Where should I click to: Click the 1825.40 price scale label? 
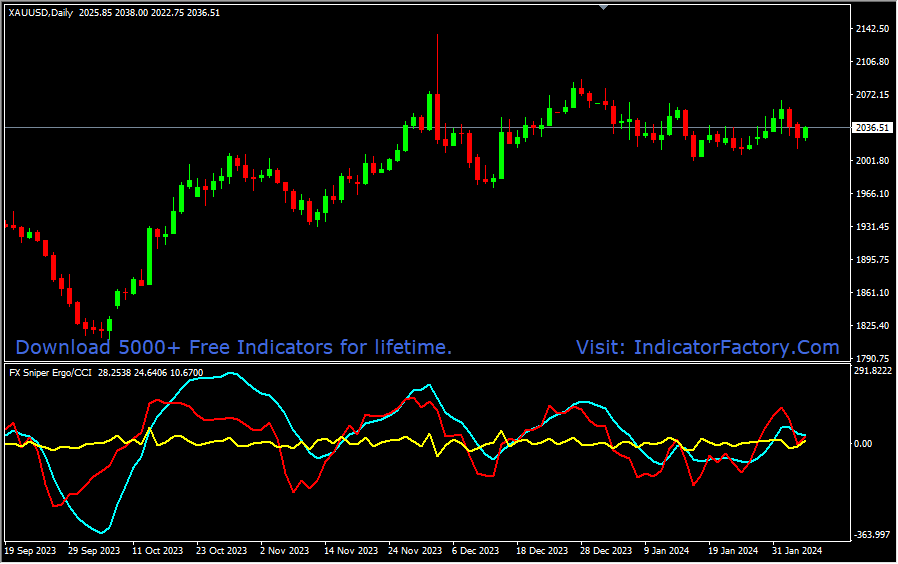[x=872, y=326]
